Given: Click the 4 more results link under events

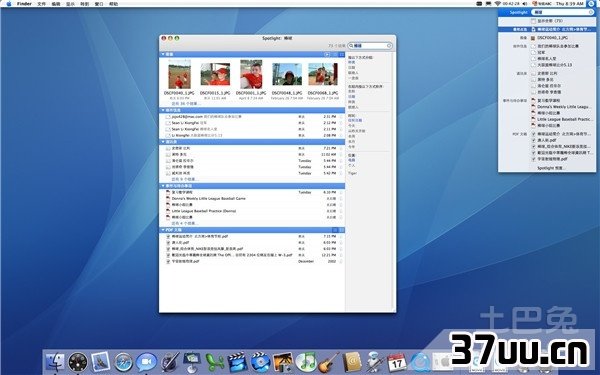Looking at the screenshot, I should 184,223.
